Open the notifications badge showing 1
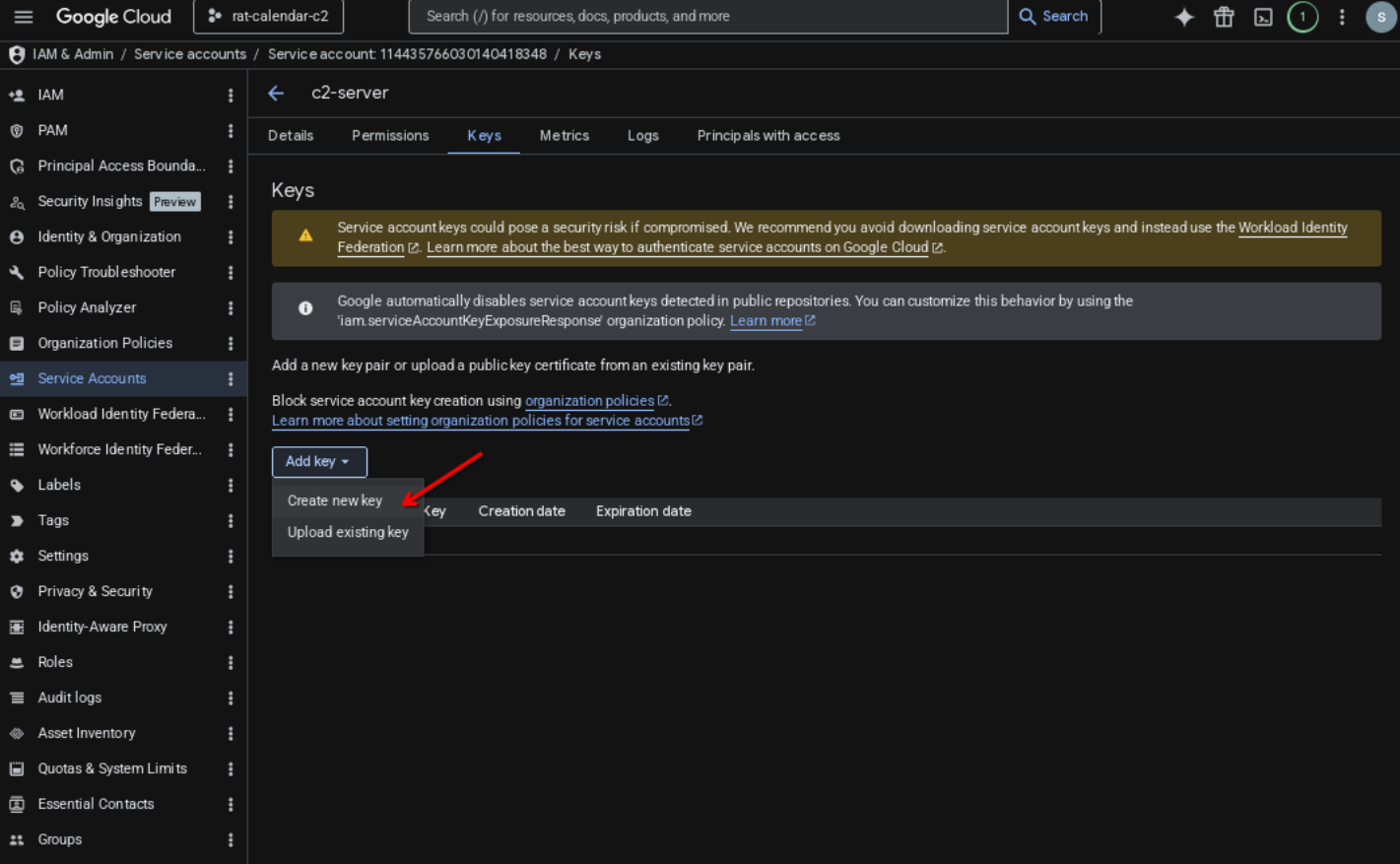Image resolution: width=1400 pixels, height=864 pixels. 1302,17
